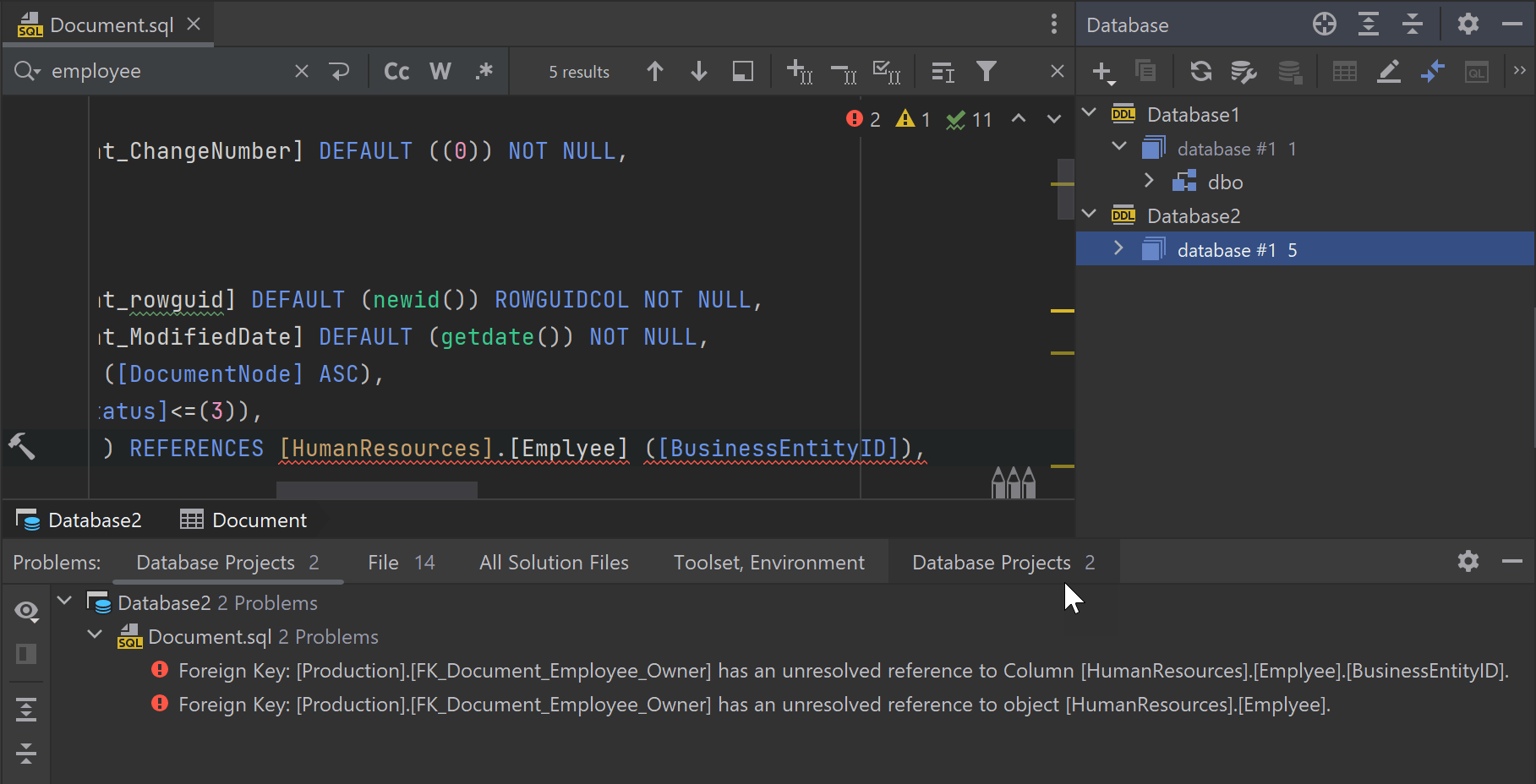This screenshot has height=784, width=1536.
Task: Toggle whole Words search option
Action: click(x=440, y=72)
